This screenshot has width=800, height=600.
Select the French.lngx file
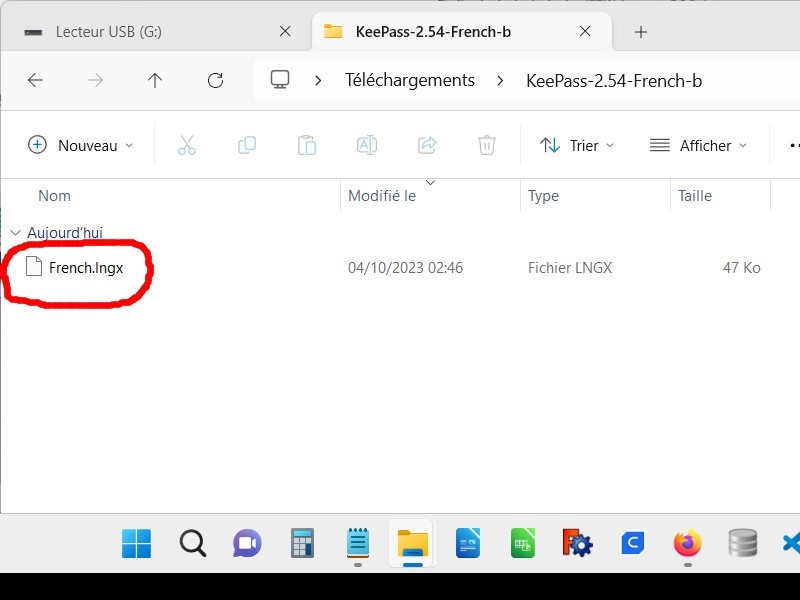[x=85, y=268]
